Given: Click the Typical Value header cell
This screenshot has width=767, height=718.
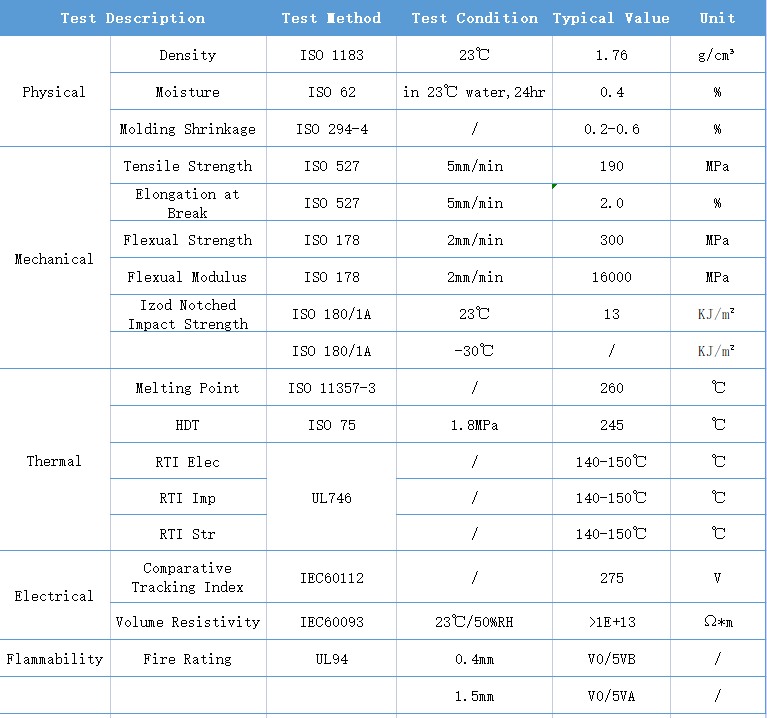Looking at the screenshot, I should coord(611,18).
